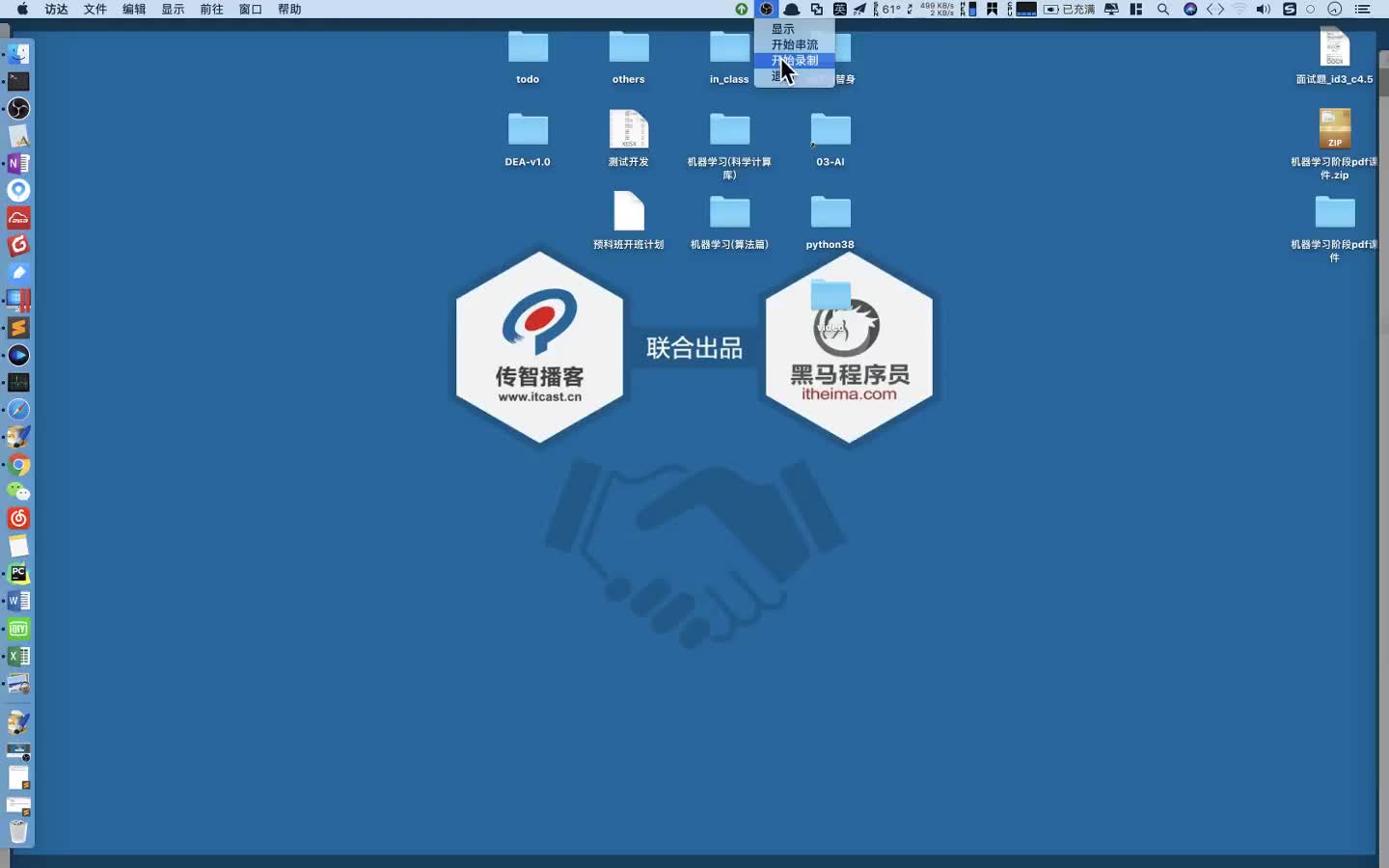The height and width of the screenshot is (868, 1389).
Task: Open the Apple menu
Action: (x=22, y=9)
